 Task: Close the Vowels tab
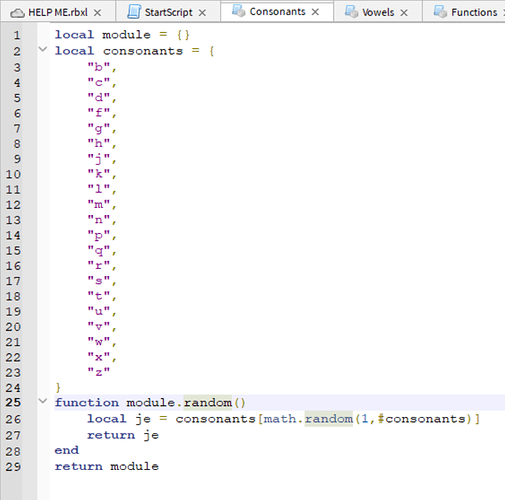[404, 13]
